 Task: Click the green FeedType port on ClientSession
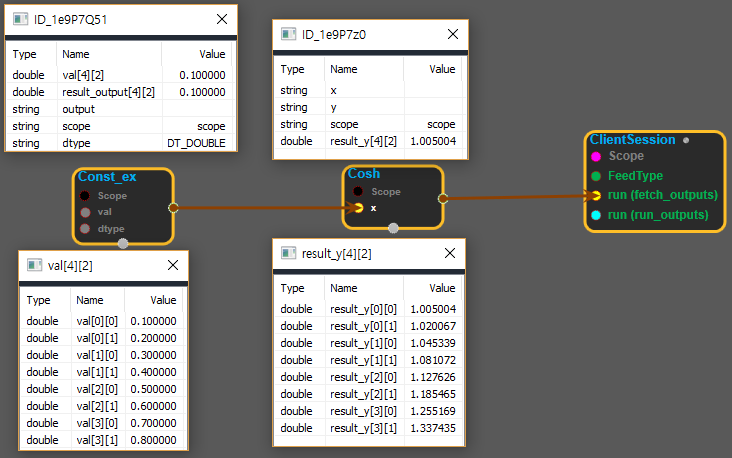596,176
